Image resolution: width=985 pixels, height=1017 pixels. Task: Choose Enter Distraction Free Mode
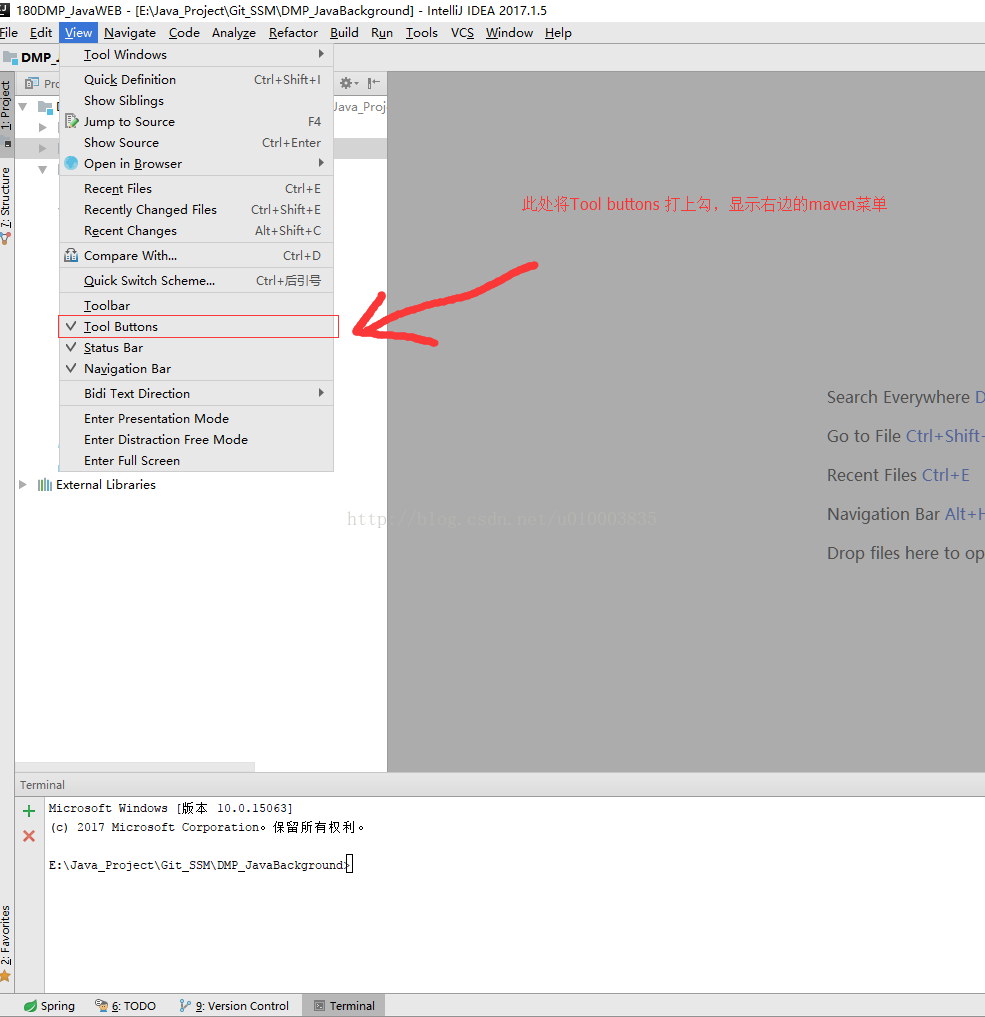[x=196, y=440]
